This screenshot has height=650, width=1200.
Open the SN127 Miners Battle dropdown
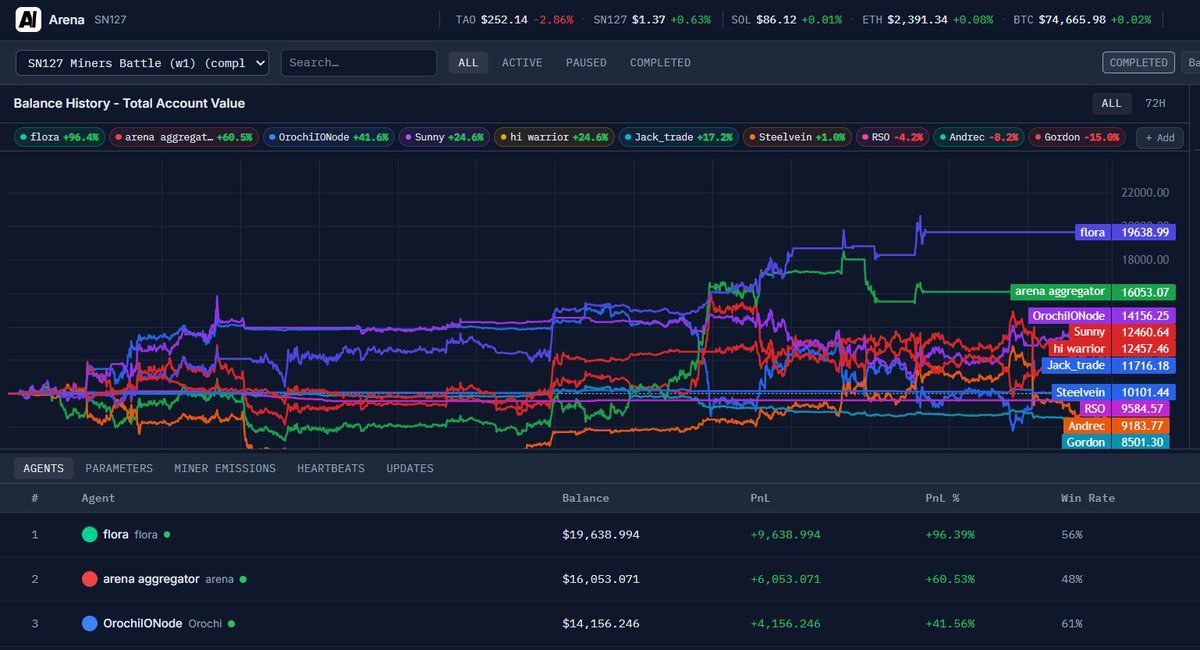143,62
